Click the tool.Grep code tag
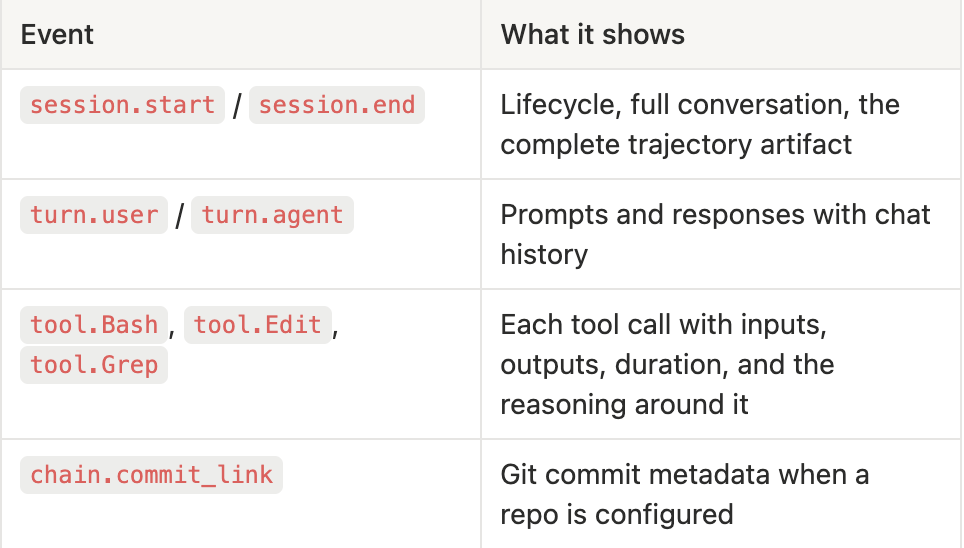Image resolution: width=964 pixels, height=548 pixels. (x=94, y=365)
